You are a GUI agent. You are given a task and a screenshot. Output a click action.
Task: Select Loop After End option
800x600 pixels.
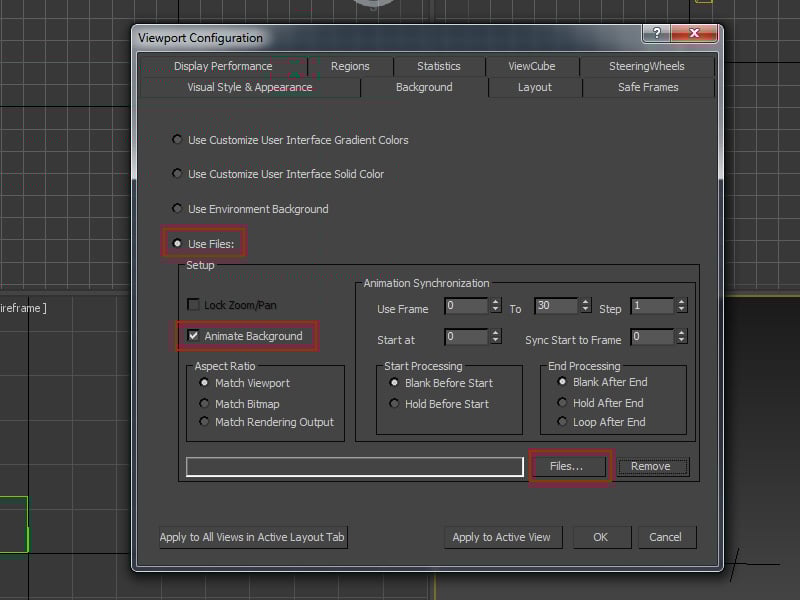(x=562, y=421)
